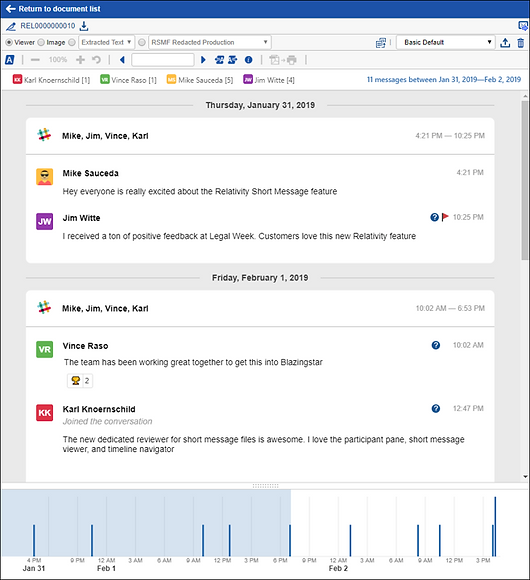The height and width of the screenshot is (580, 530).
Task: Select the Viewer radio button
Action: coord(9,43)
